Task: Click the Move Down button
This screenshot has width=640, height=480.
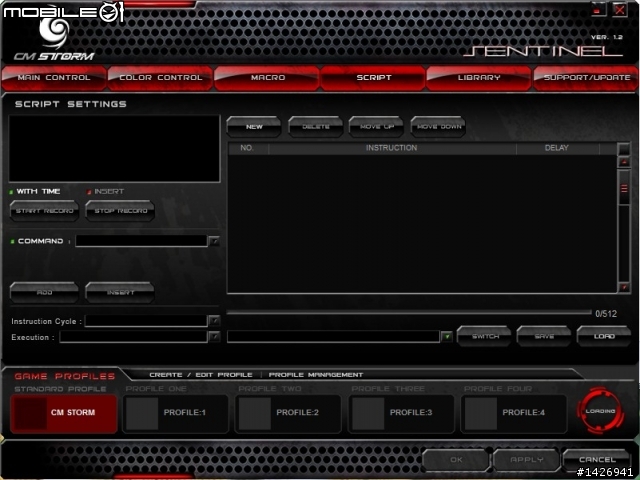Action: coord(438,127)
